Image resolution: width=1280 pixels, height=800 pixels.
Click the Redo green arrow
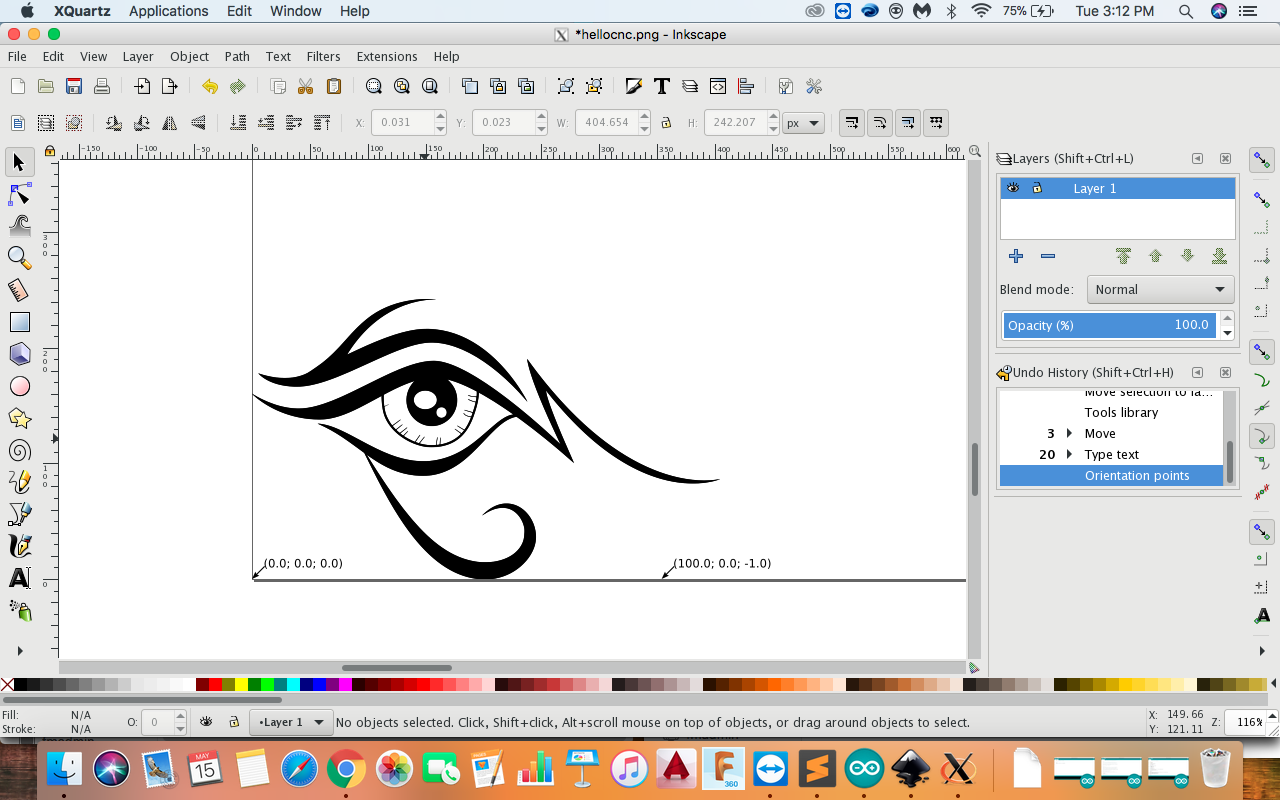pos(237,86)
